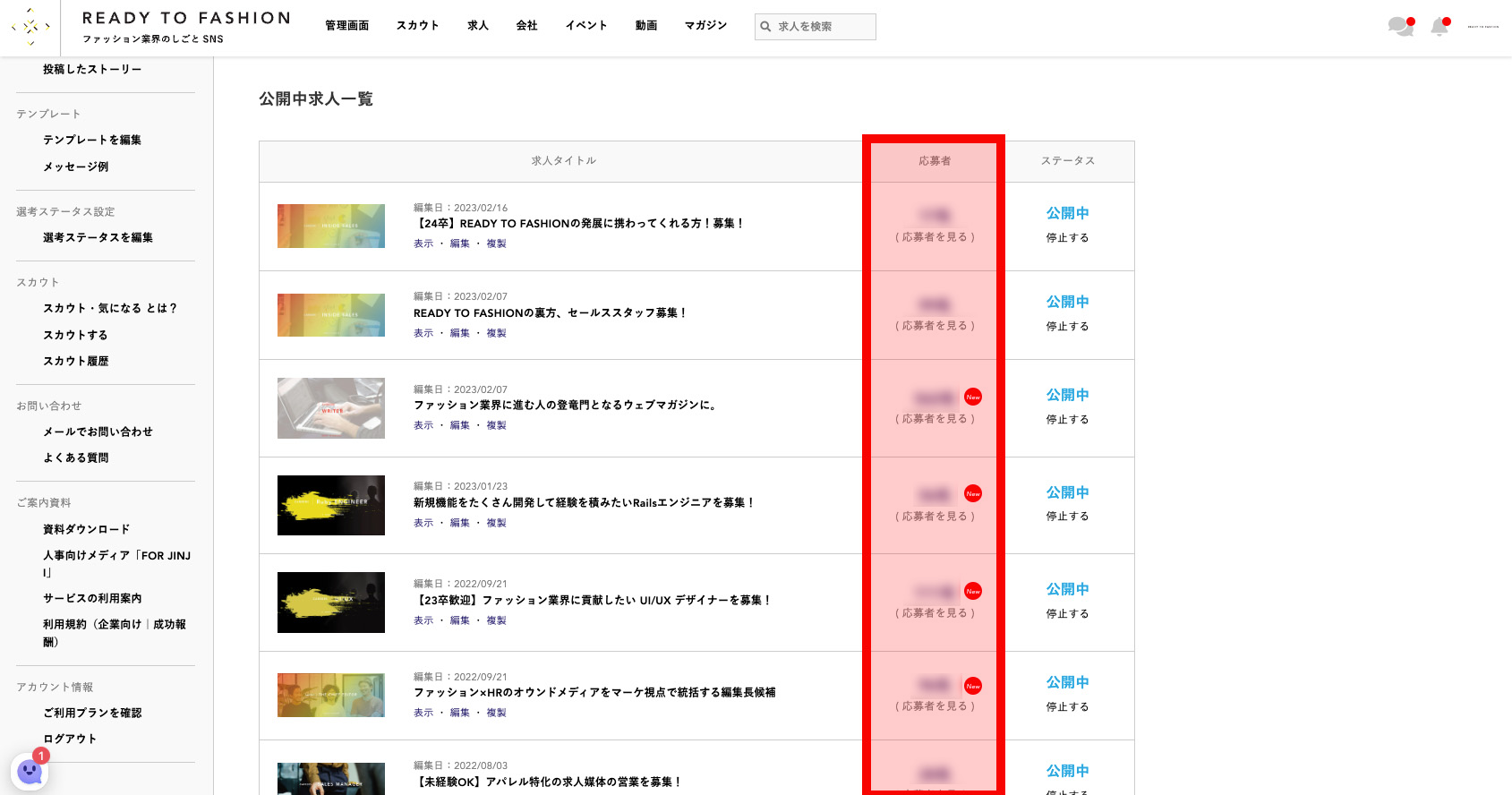The width and height of the screenshot is (1512, 795).
Task: Click the READY TO FASHION logo icon
Action: click(x=30, y=28)
